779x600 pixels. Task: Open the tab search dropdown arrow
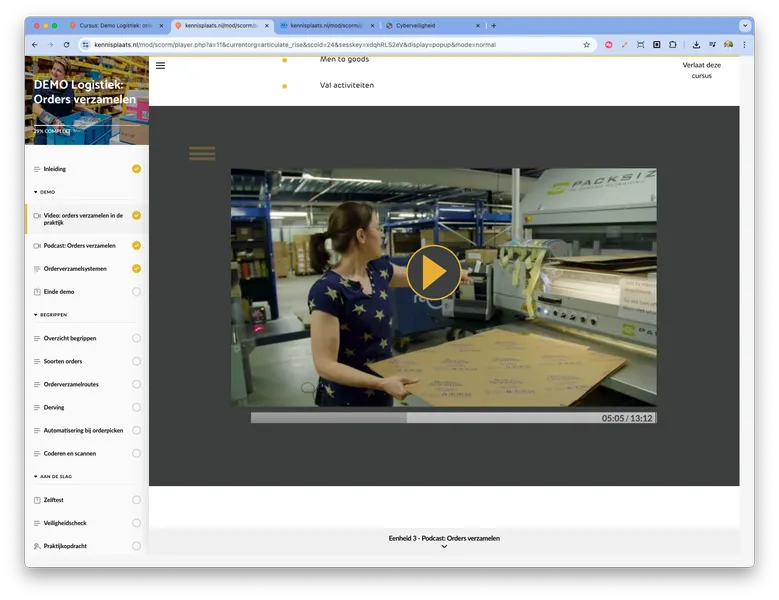[744, 25]
